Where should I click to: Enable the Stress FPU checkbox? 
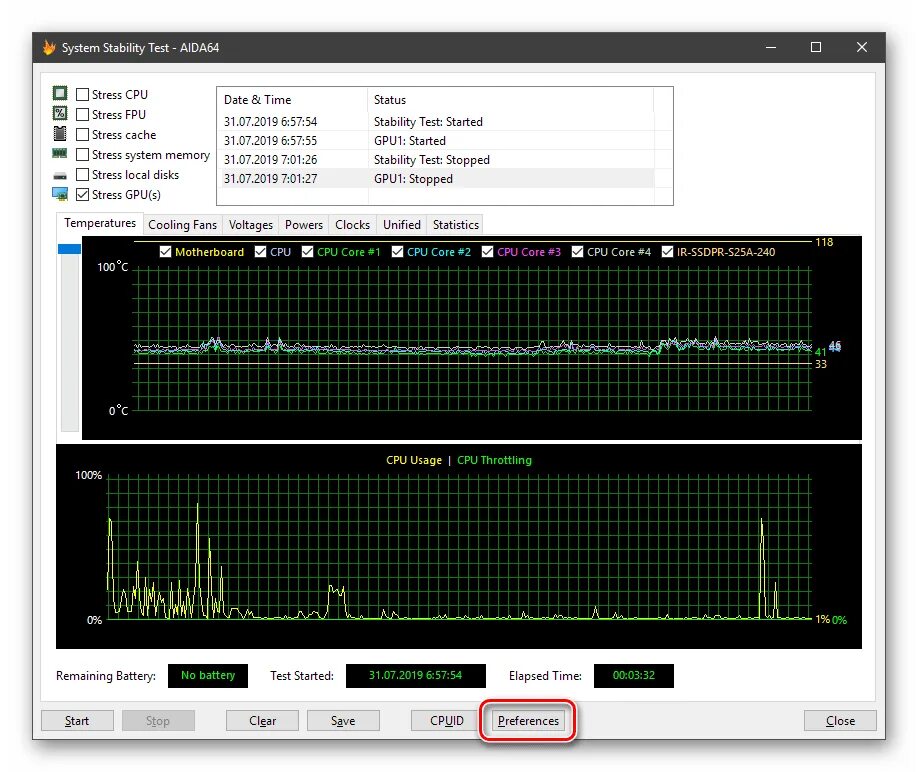[x=83, y=114]
